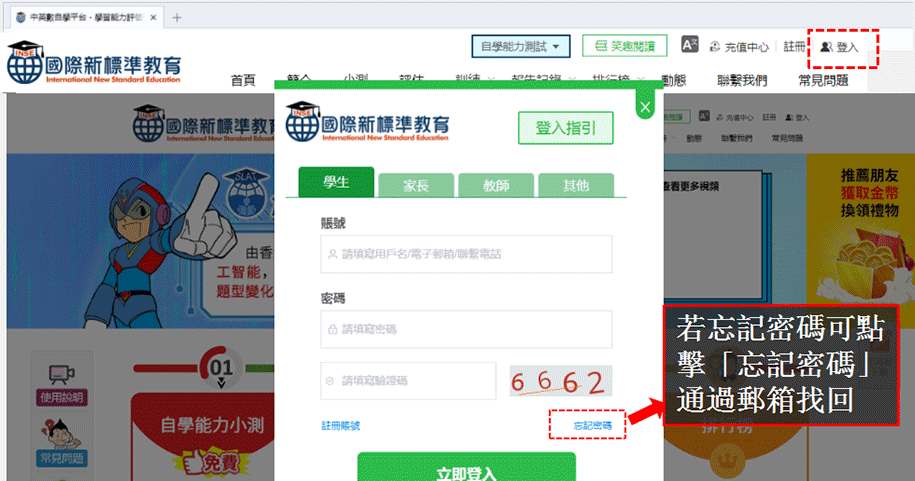The width and height of the screenshot is (915, 481).
Task: Click the 自學能力小測 card
Action: click(x=203, y=435)
